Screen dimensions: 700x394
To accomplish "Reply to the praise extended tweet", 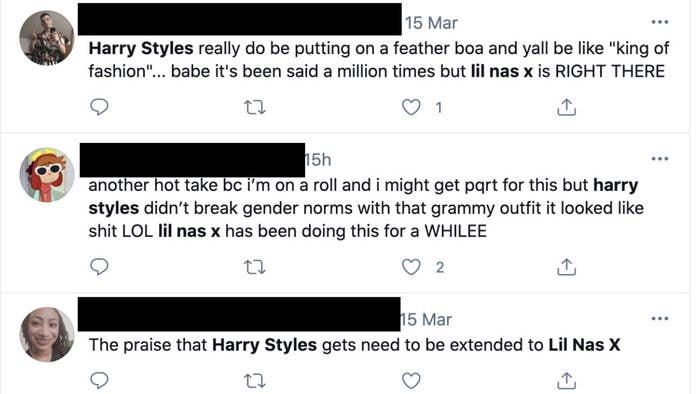I will pyautogui.click(x=99, y=381).
